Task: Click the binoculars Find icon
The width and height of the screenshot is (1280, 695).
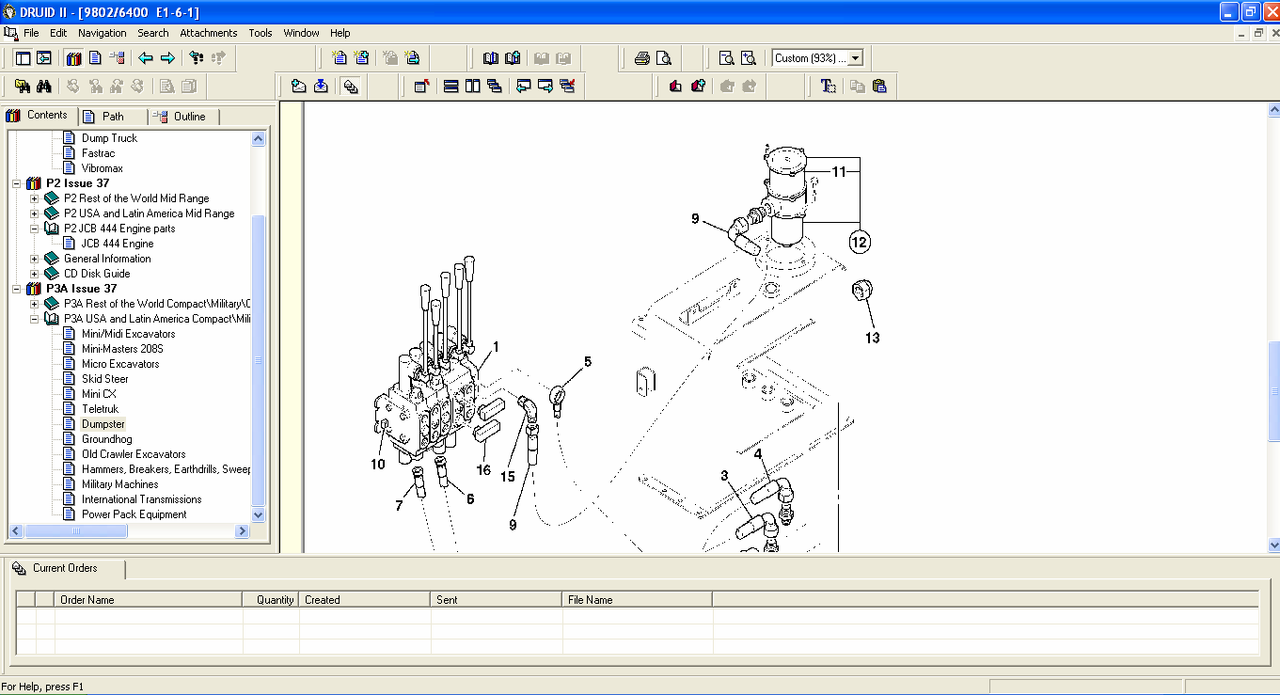Action: click(x=44, y=86)
